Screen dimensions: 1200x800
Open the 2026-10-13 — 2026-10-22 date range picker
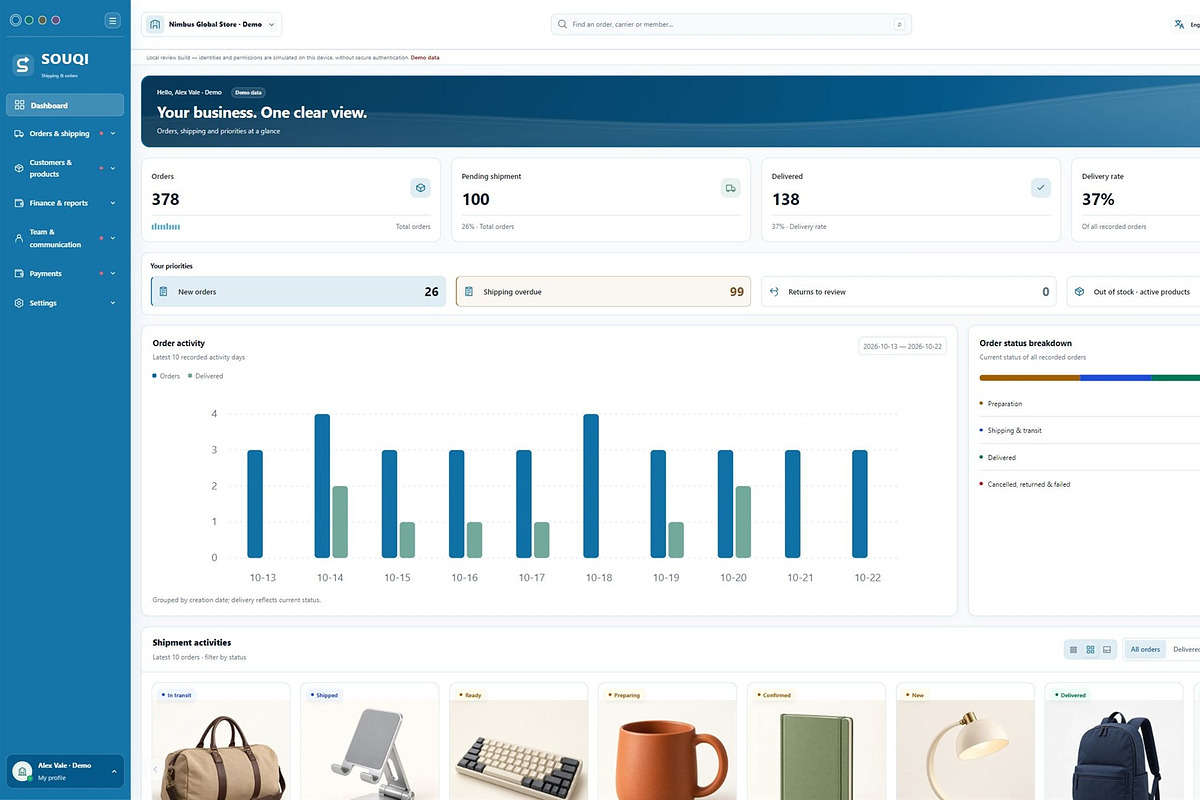(903, 346)
